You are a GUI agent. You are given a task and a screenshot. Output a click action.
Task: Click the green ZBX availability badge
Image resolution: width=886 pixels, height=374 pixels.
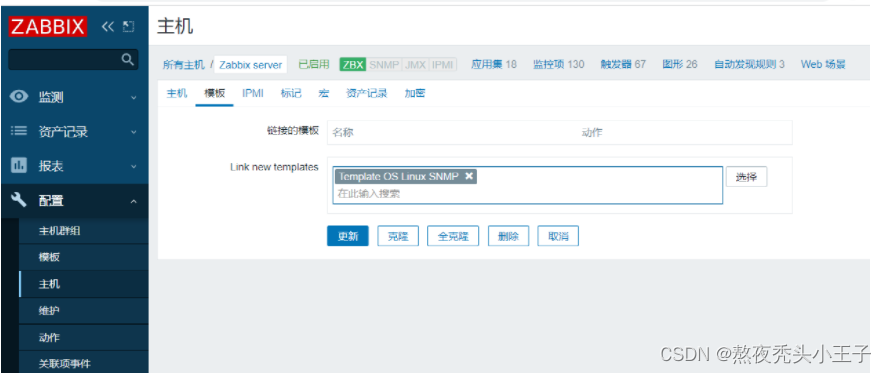353,64
